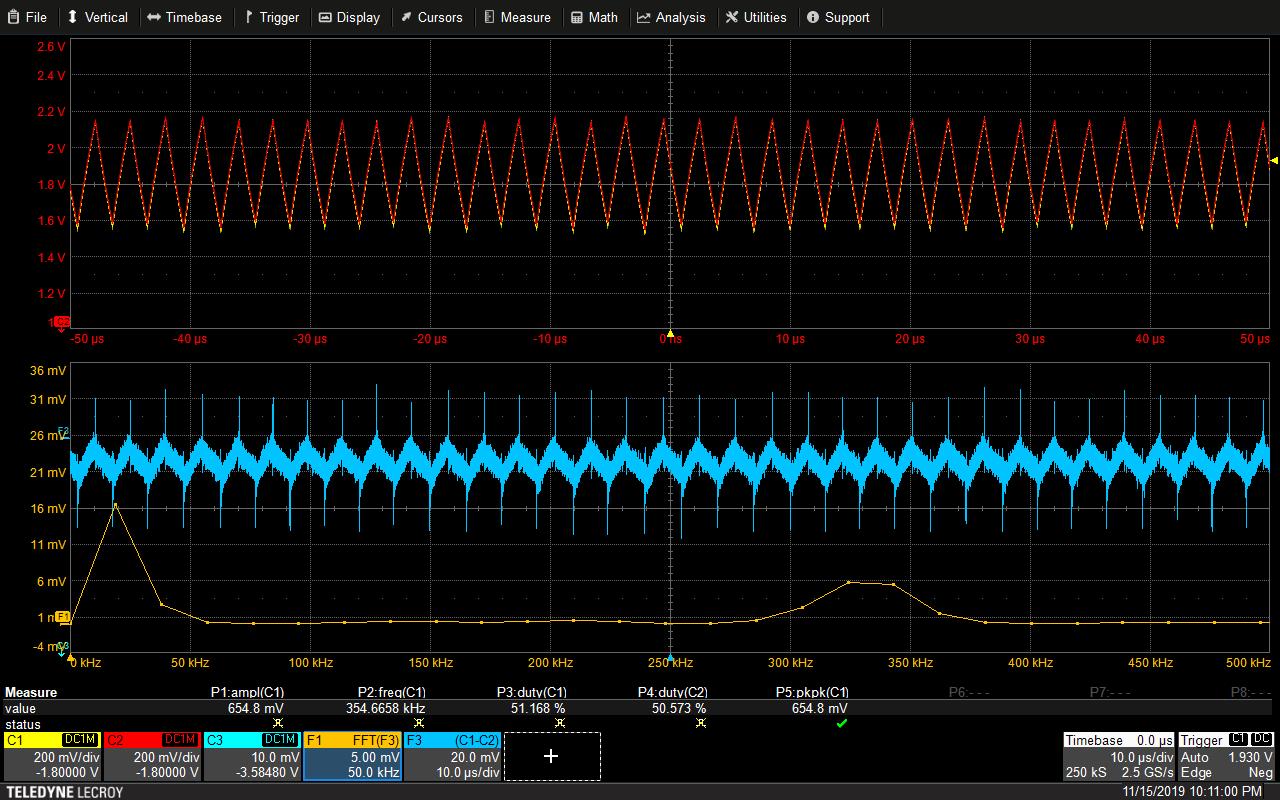
Task: Select the F3 (C1-C2) math descriptor box
Action: 452,756
